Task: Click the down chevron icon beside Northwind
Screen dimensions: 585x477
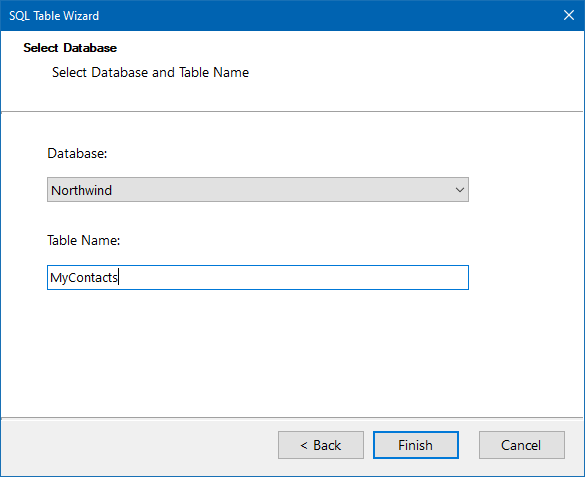Action: click(x=460, y=190)
